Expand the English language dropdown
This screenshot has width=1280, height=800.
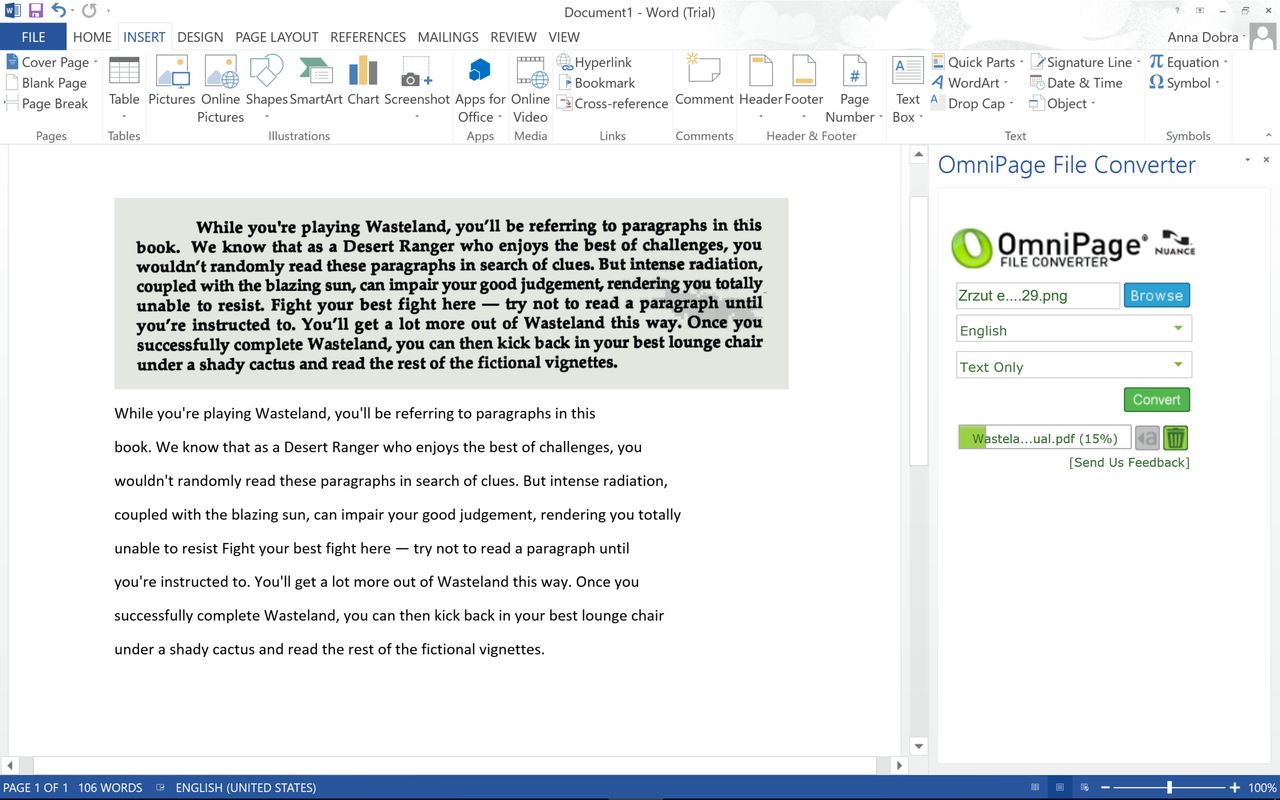click(1074, 330)
